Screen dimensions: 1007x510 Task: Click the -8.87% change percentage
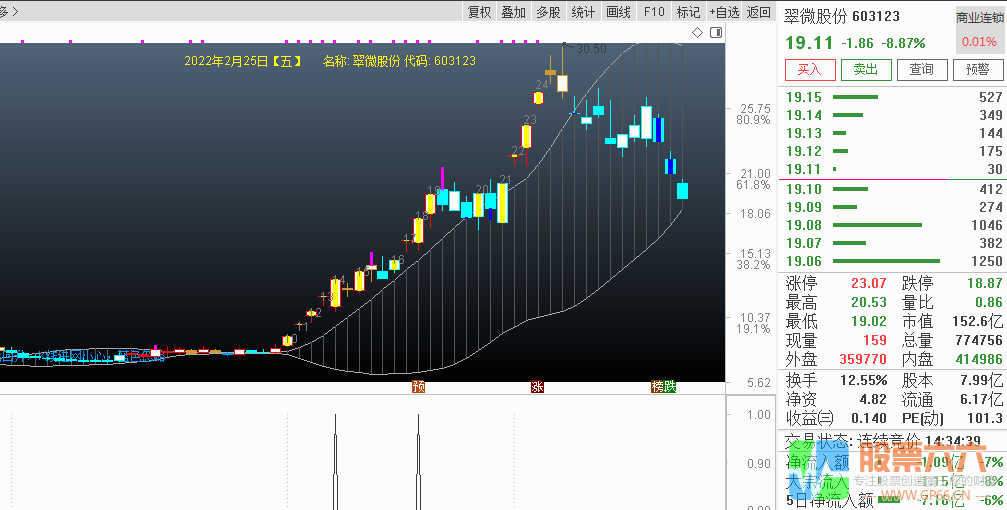pos(904,43)
